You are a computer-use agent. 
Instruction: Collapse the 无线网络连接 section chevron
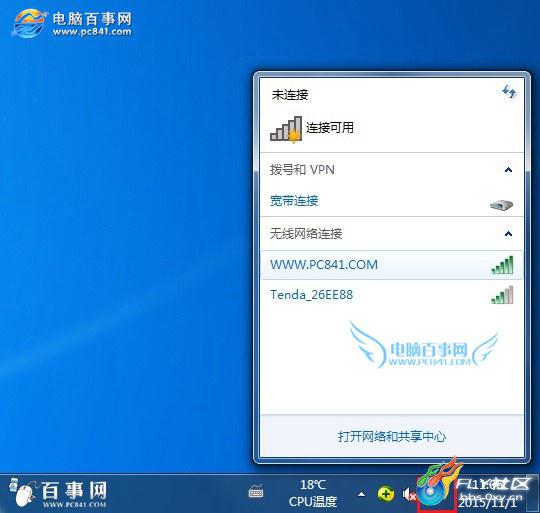(508, 234)
